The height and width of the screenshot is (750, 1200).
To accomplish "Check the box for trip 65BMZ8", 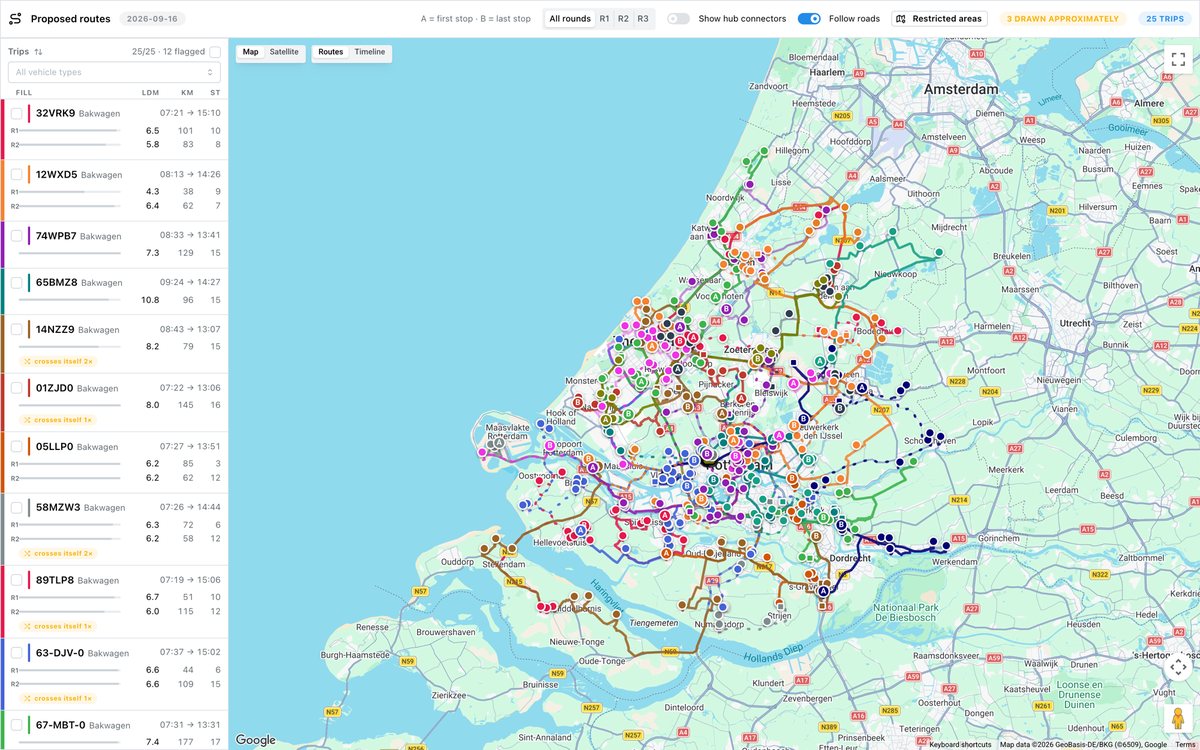I will coord(16,283).
